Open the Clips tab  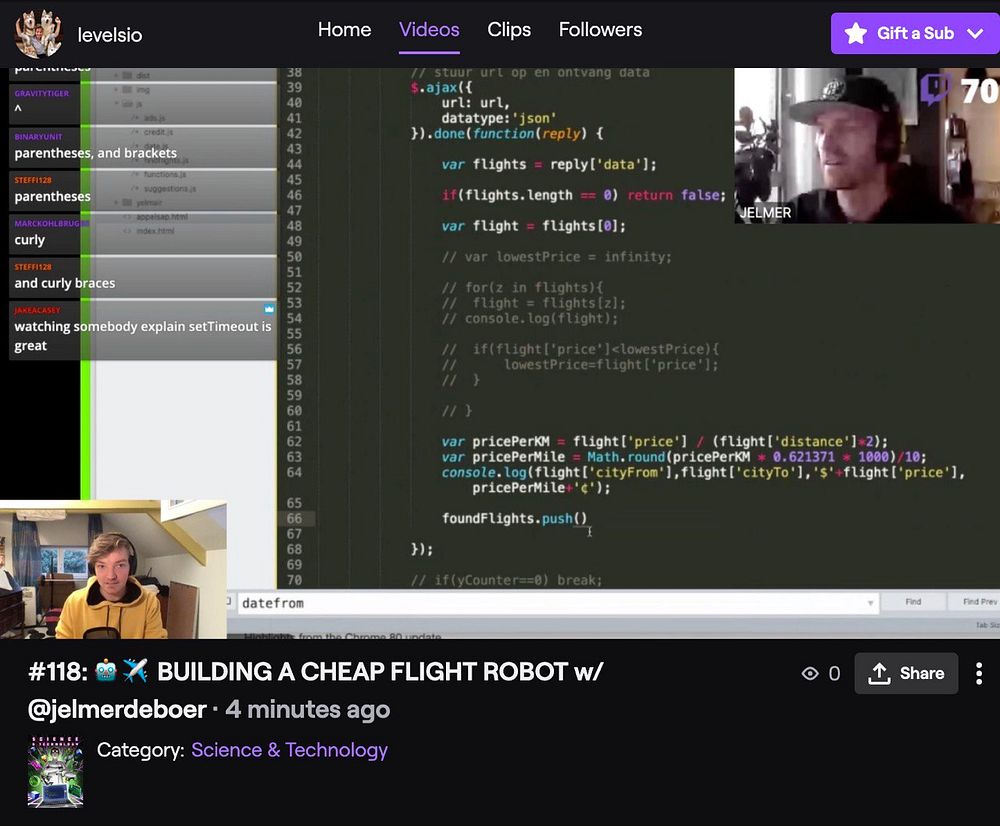point(509,29)
